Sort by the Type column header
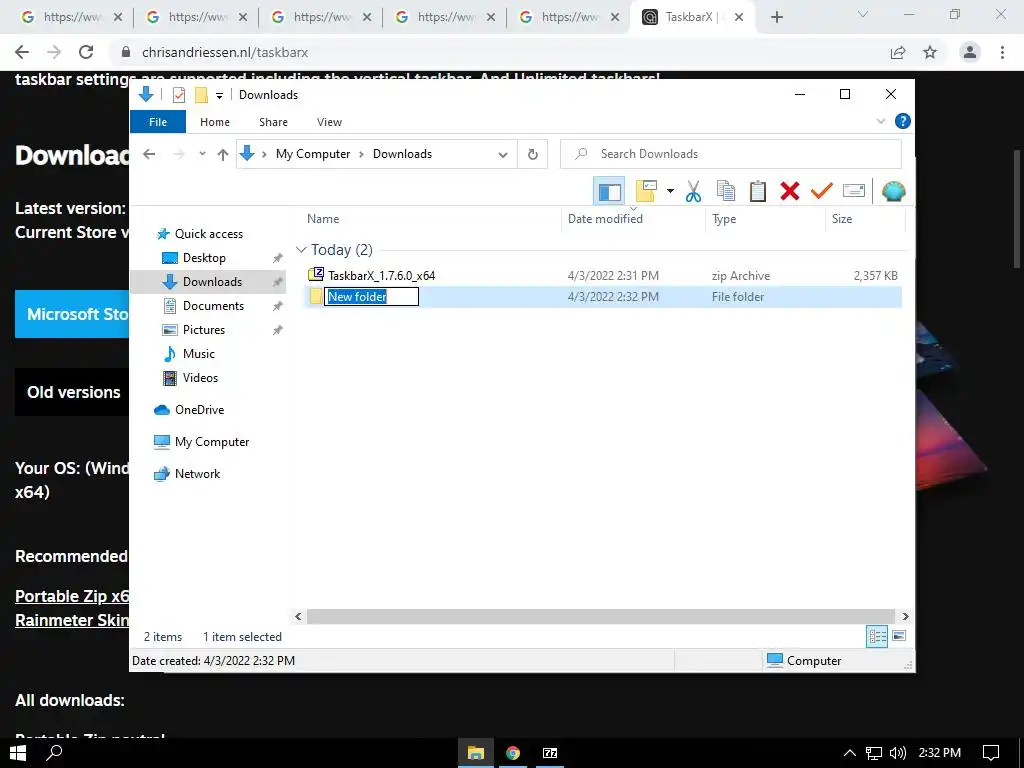This screenshot has width=1024, height=768. coord(724,219)
